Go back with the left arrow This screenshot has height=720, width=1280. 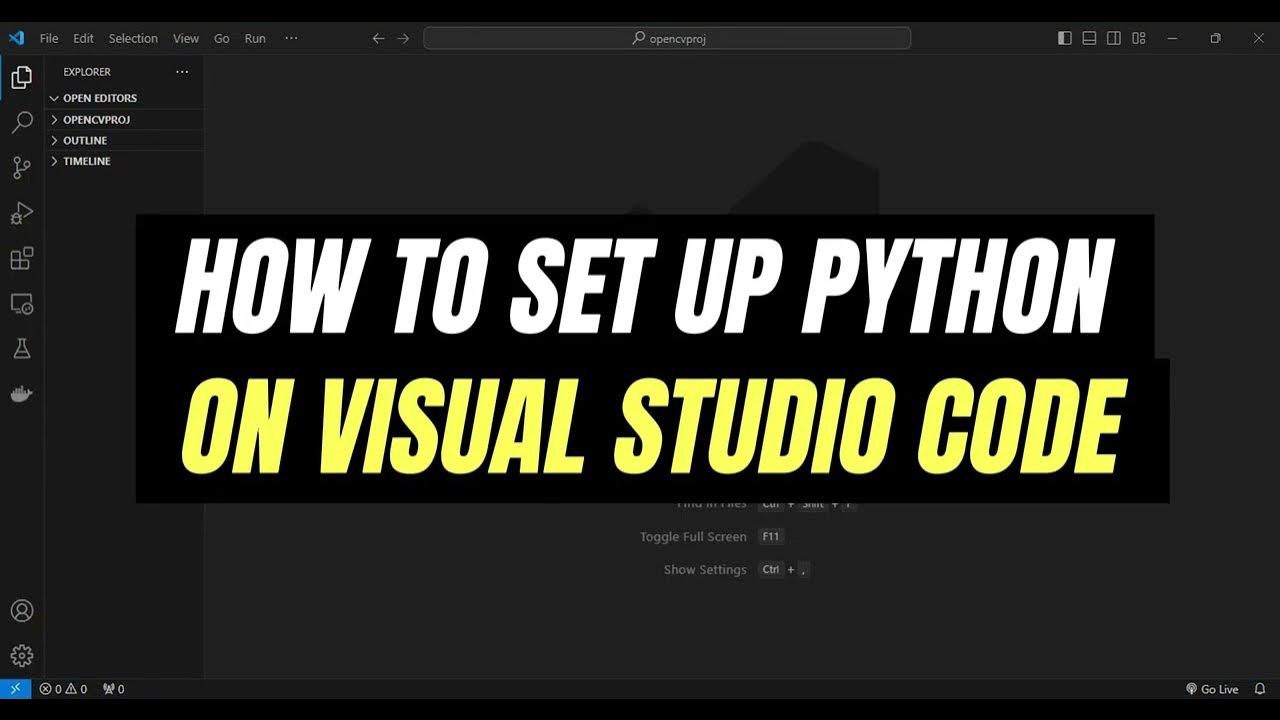click(378, 38)
